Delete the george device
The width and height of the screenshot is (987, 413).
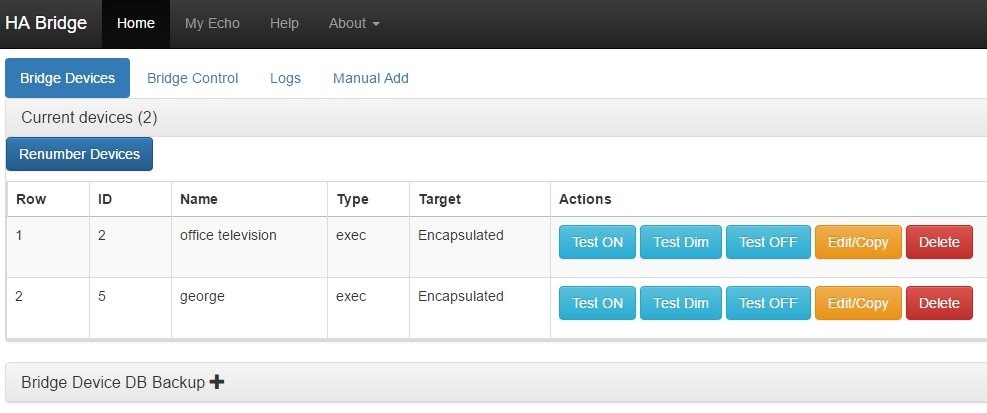click(939, 303)
